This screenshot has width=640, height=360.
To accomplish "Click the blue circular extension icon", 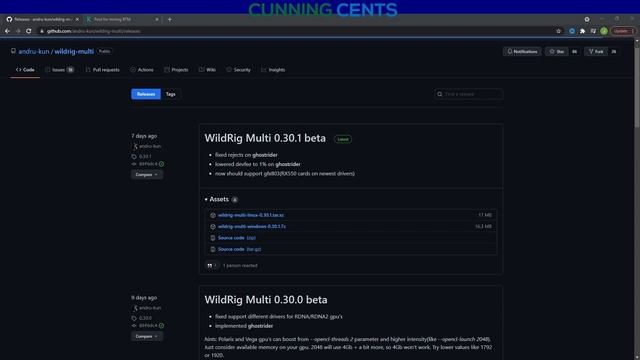I will [572, 31].
